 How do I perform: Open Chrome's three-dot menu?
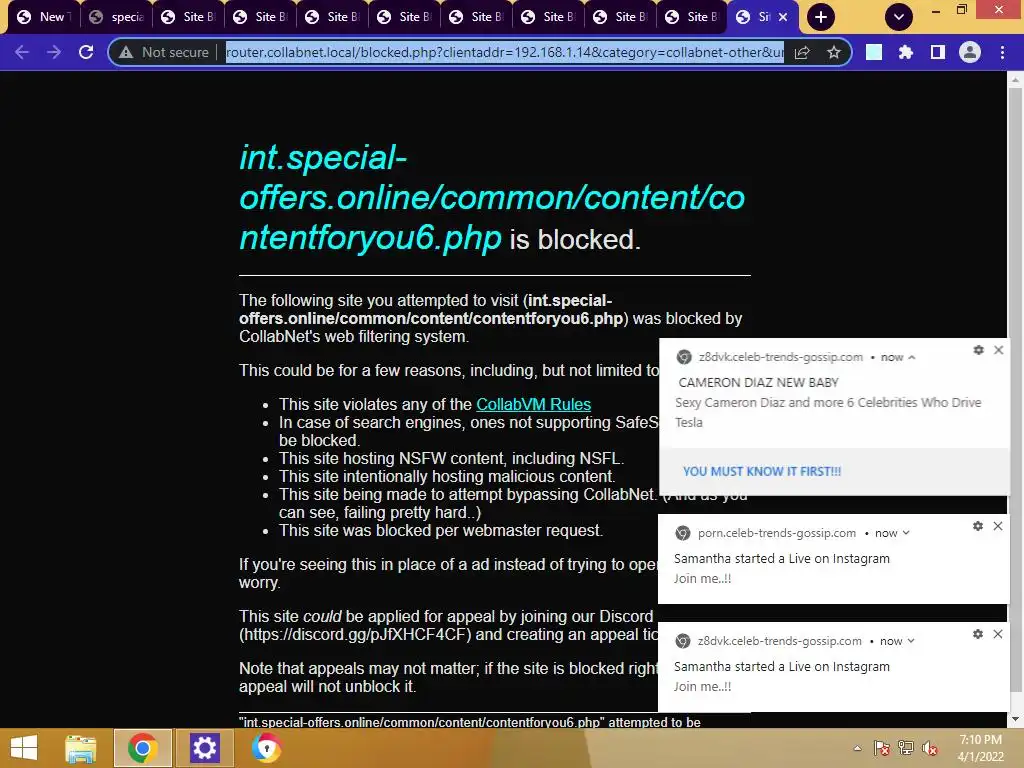(1002, 52)
